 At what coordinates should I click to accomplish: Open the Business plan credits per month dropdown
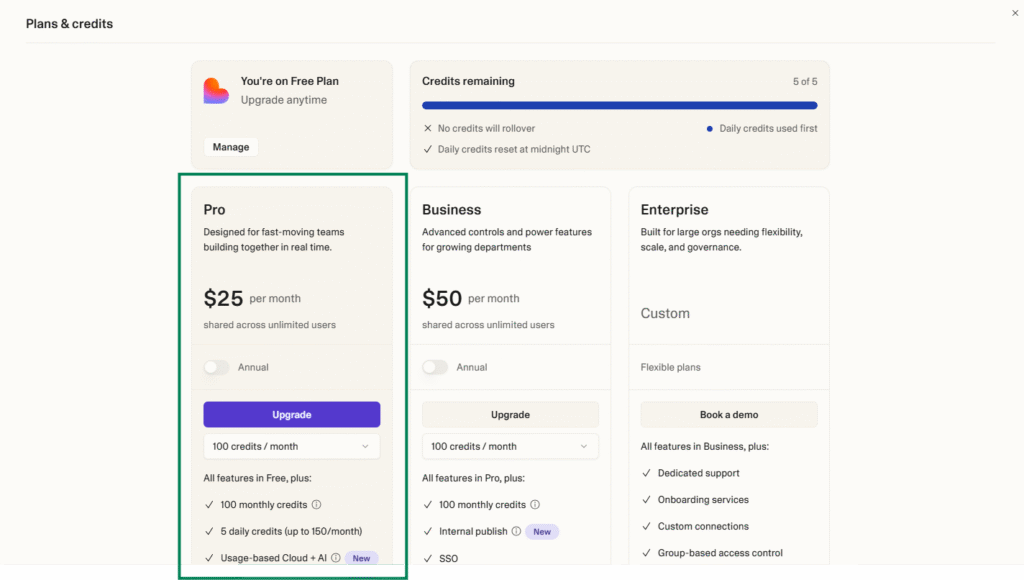(x=510, y=446)
